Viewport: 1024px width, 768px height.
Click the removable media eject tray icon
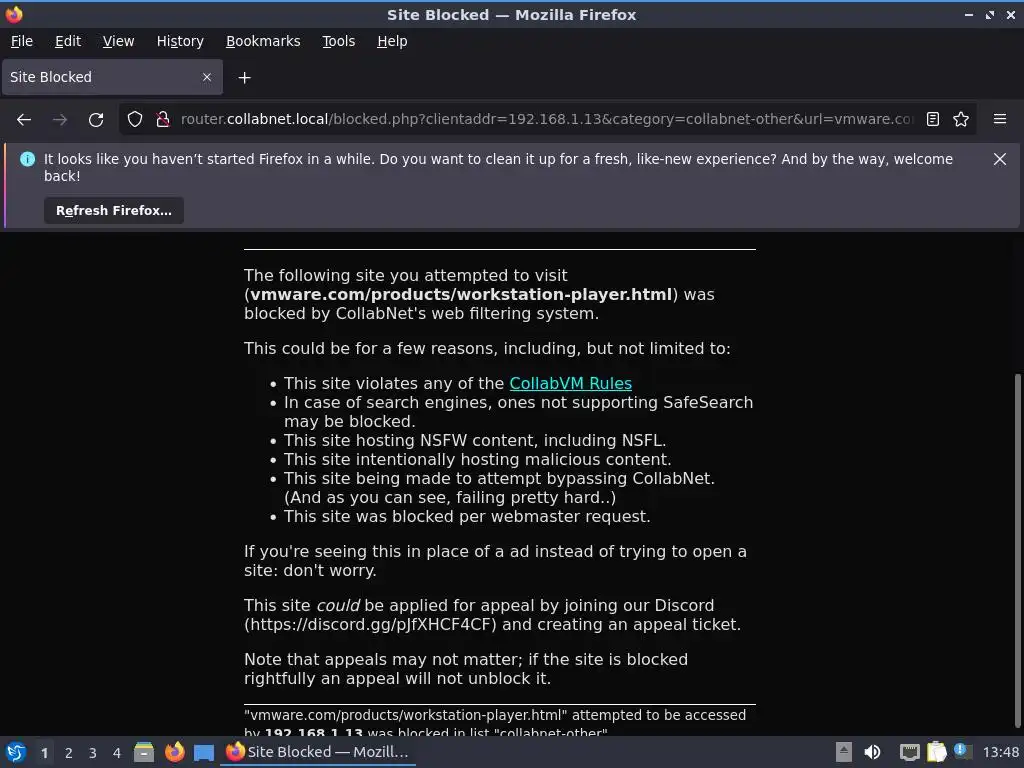tap(844, 752)
